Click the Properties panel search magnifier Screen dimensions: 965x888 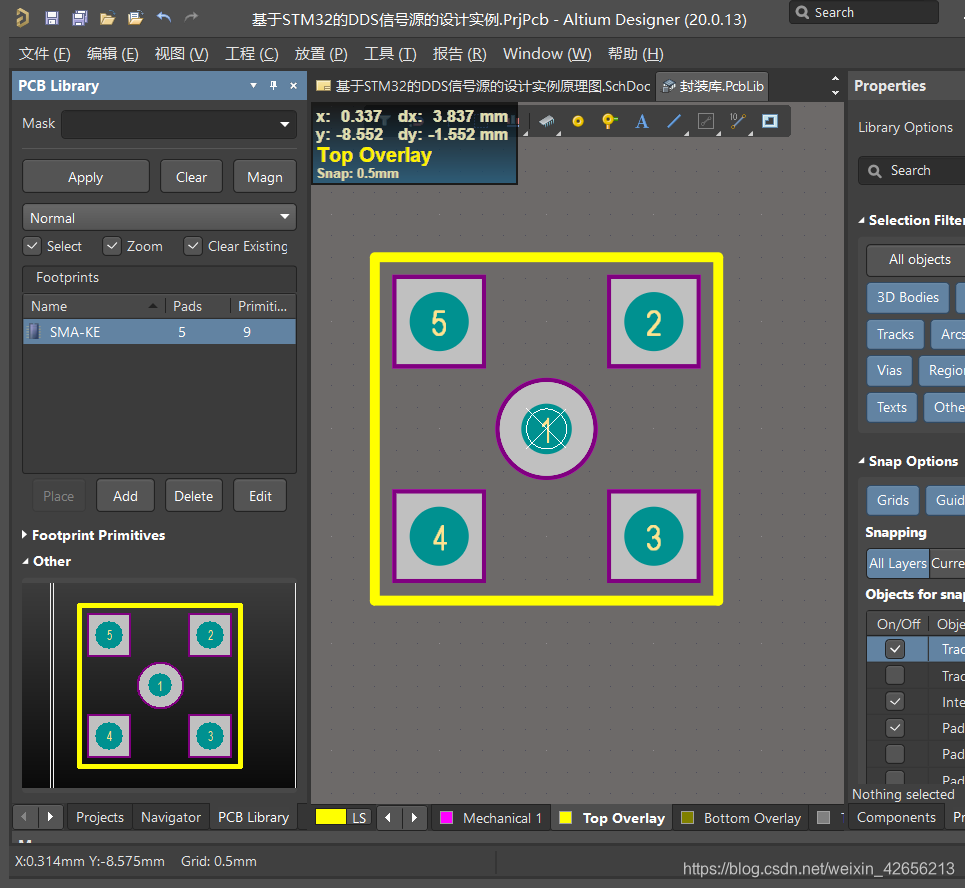[x=875, y=171]
